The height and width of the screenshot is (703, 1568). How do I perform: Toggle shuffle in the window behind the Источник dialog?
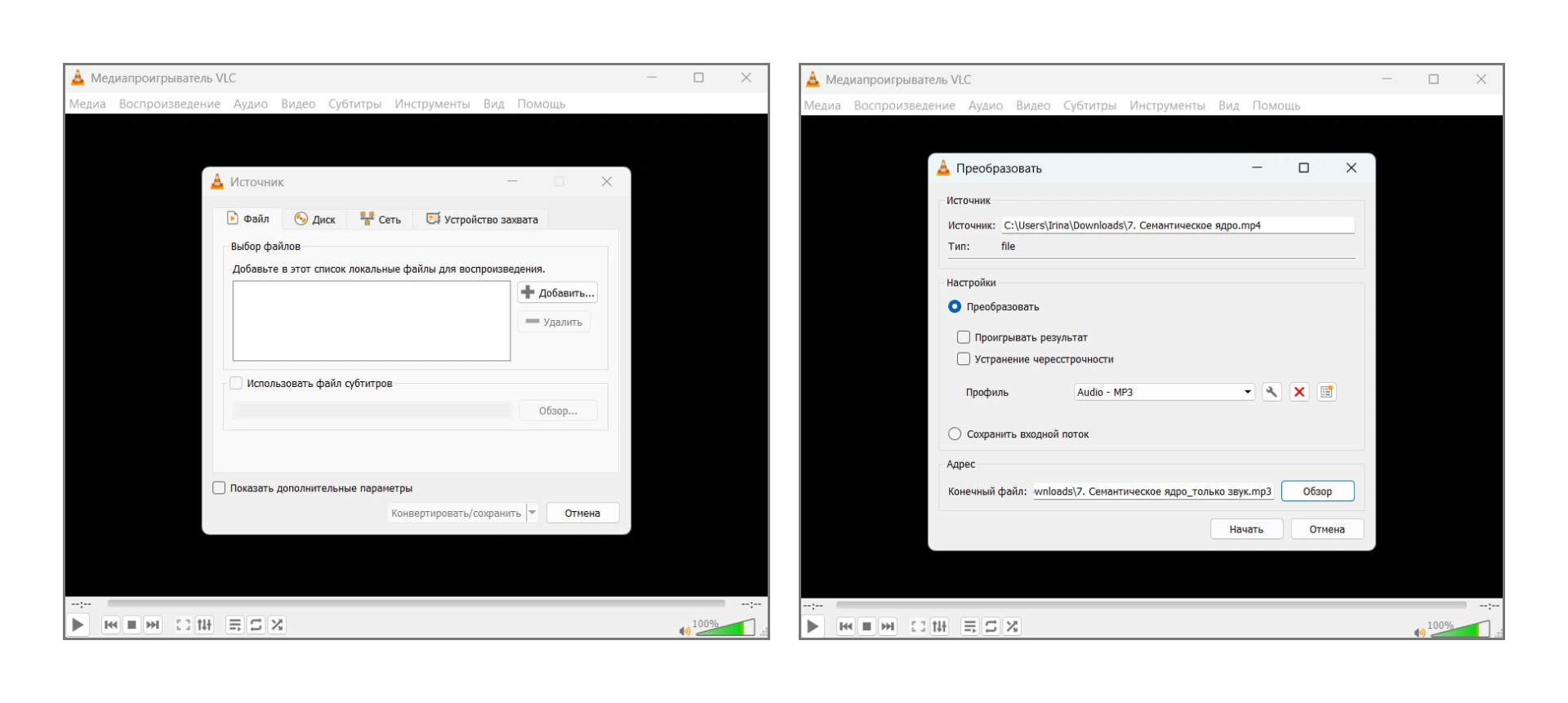(278, 625)
